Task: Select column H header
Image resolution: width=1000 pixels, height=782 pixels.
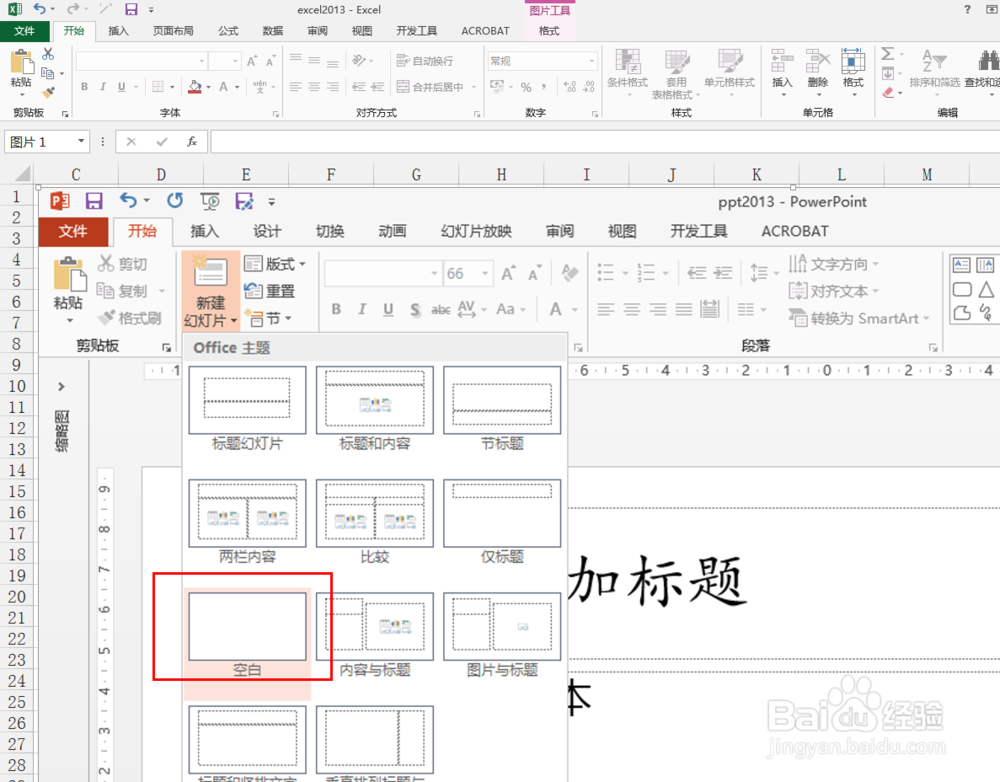Action: (x=501, y=174)
